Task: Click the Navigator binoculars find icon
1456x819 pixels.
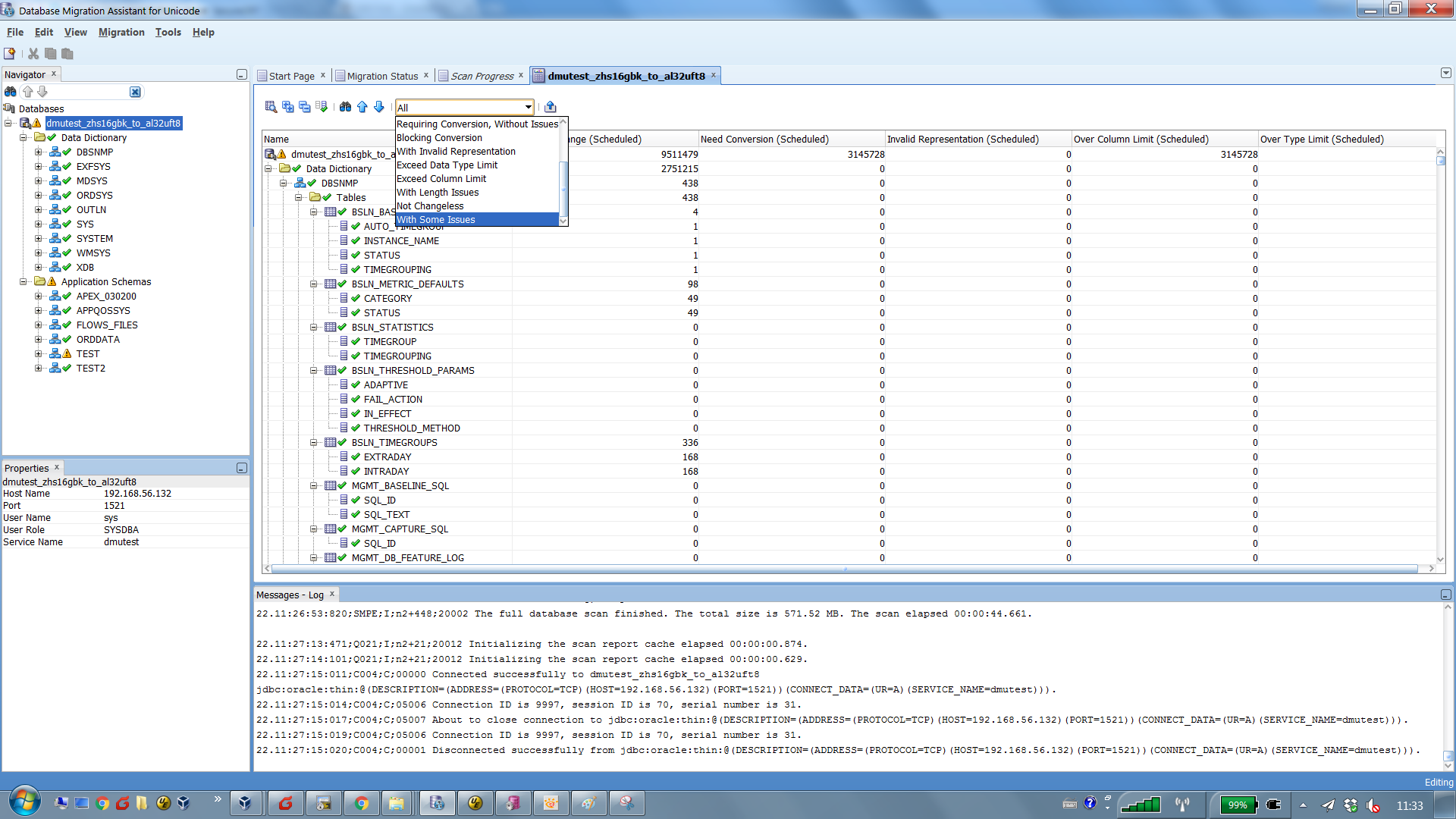Action: click(11, 92)
